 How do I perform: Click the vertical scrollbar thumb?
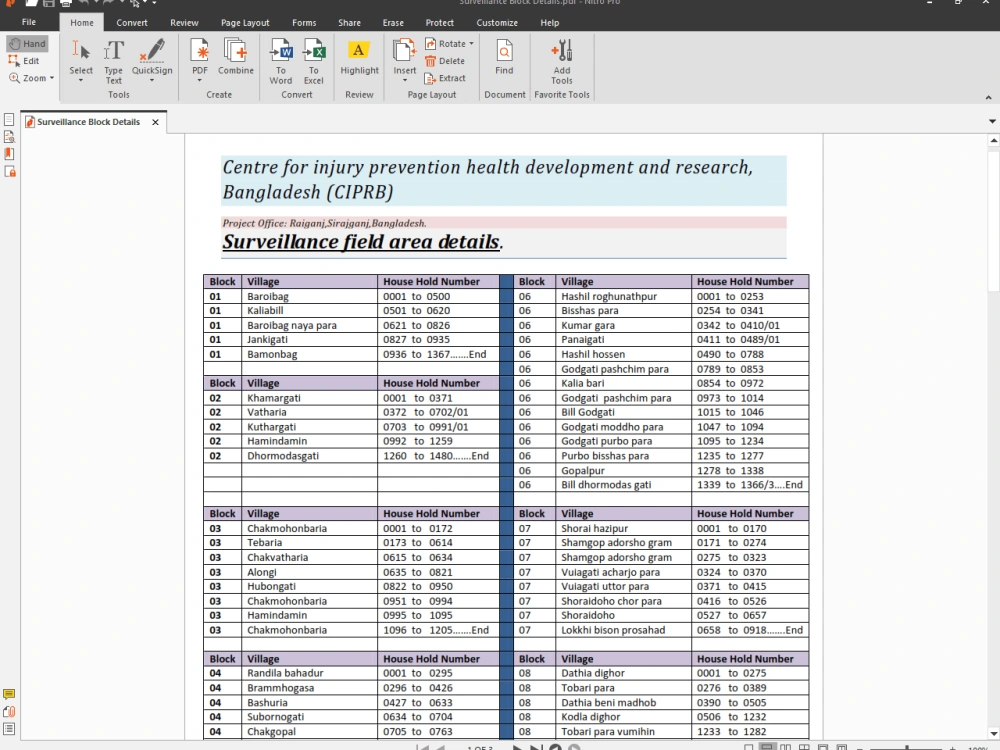(994, 221)
